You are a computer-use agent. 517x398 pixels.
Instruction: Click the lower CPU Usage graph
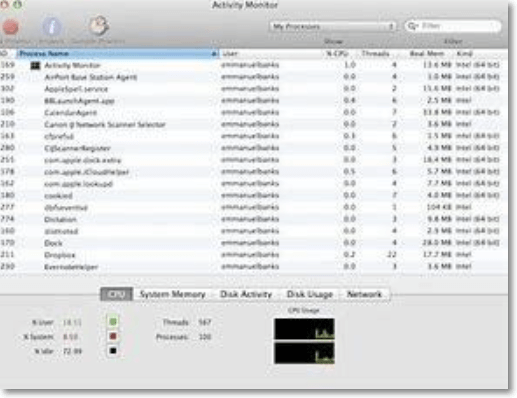304,353
